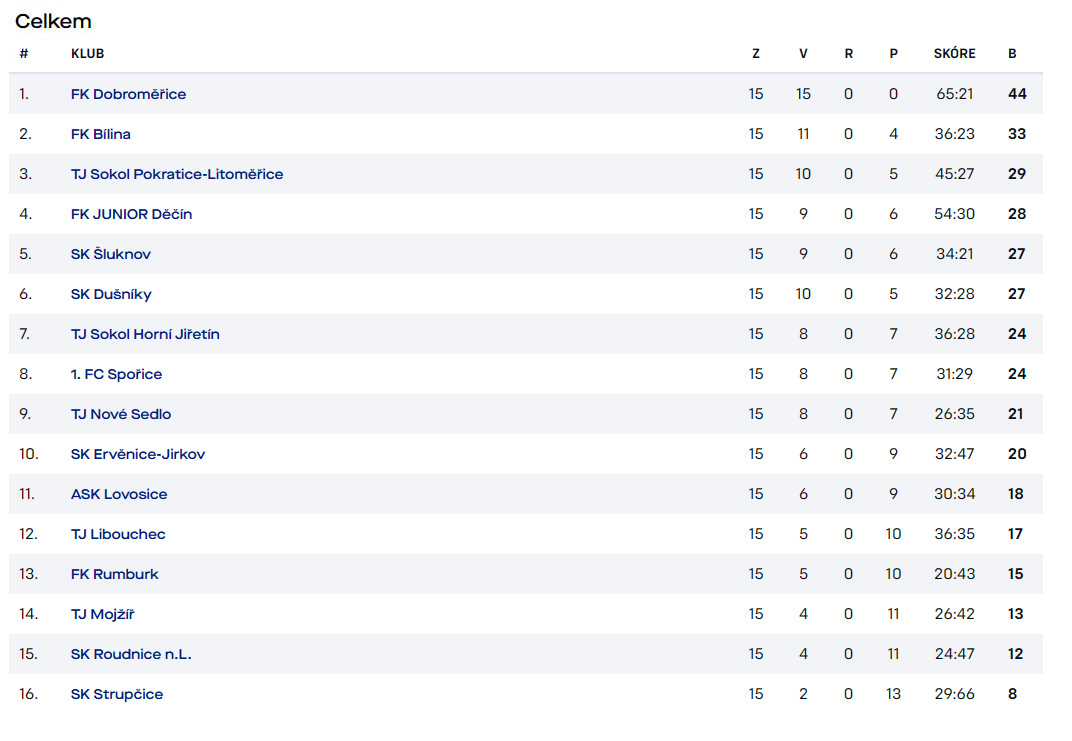Click the SK Strupčice team link
The height and width of the screenshot is (741, 1072).
117,694
